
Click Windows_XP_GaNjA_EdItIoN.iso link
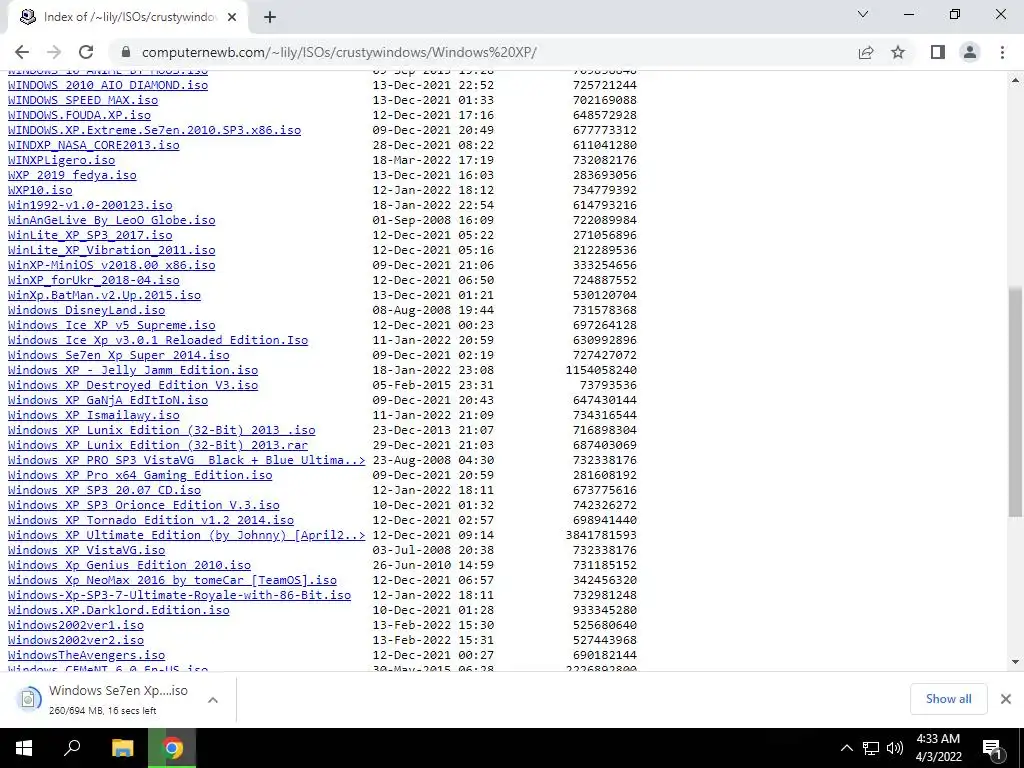108,400
